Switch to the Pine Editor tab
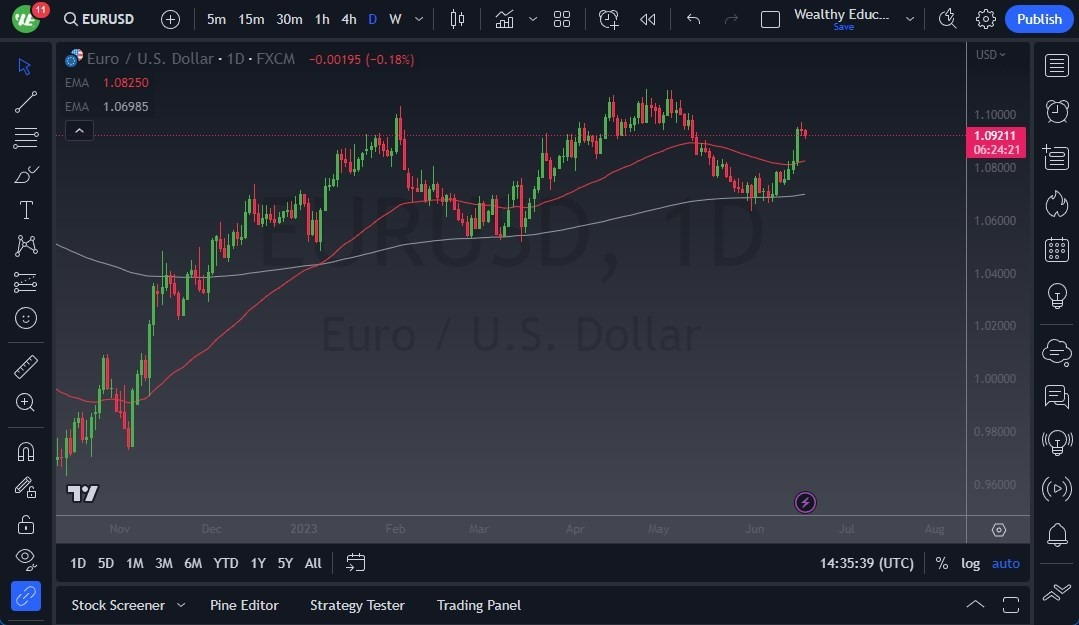The image size is (1079, 625). (244, 605)
